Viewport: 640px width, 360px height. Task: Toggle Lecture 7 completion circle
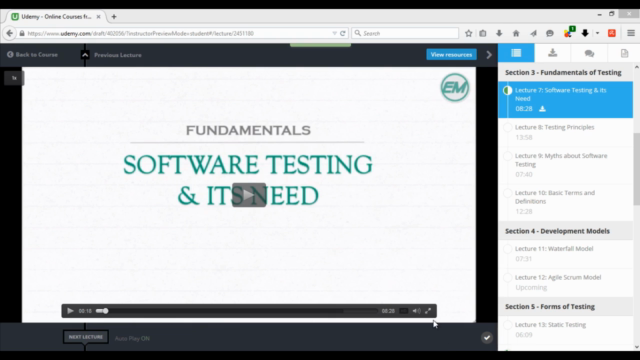[507, 90]
